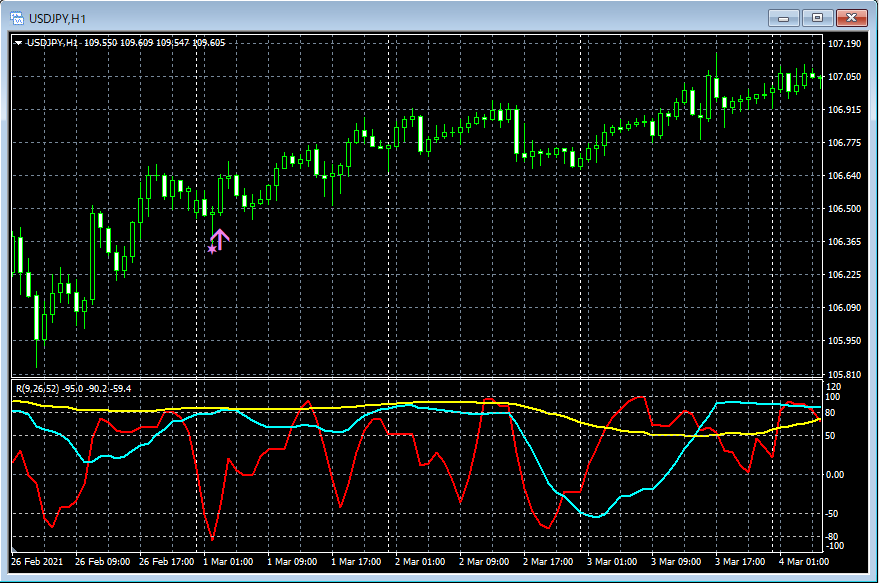880x583 pixels.
Task: Click the 105.950 price scale label
Action: 845,341
